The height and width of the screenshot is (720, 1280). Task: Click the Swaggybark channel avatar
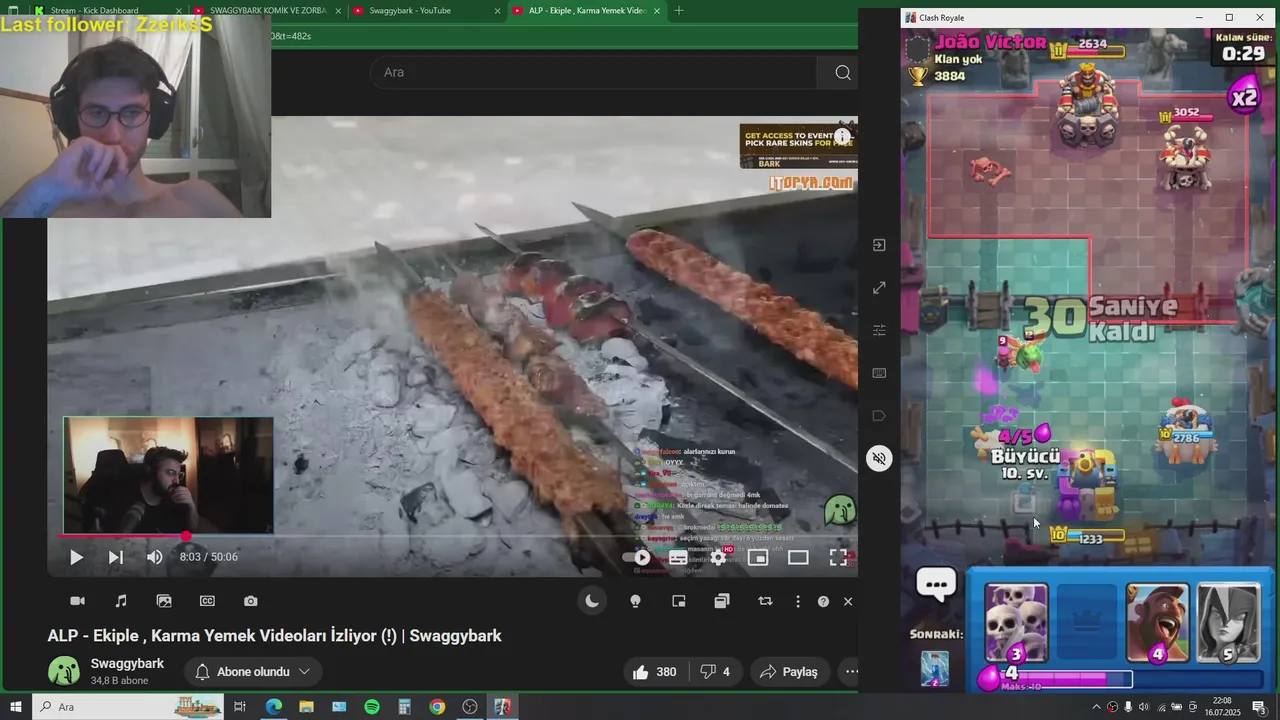(x=64, y=672)
